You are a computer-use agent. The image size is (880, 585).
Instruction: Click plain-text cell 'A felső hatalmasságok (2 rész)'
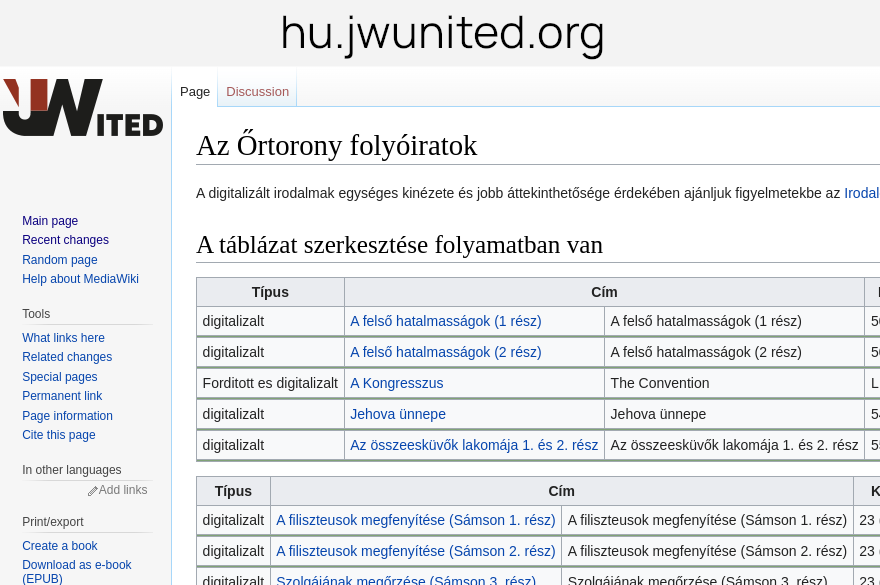pyautogui.click(x=734, y=352)
